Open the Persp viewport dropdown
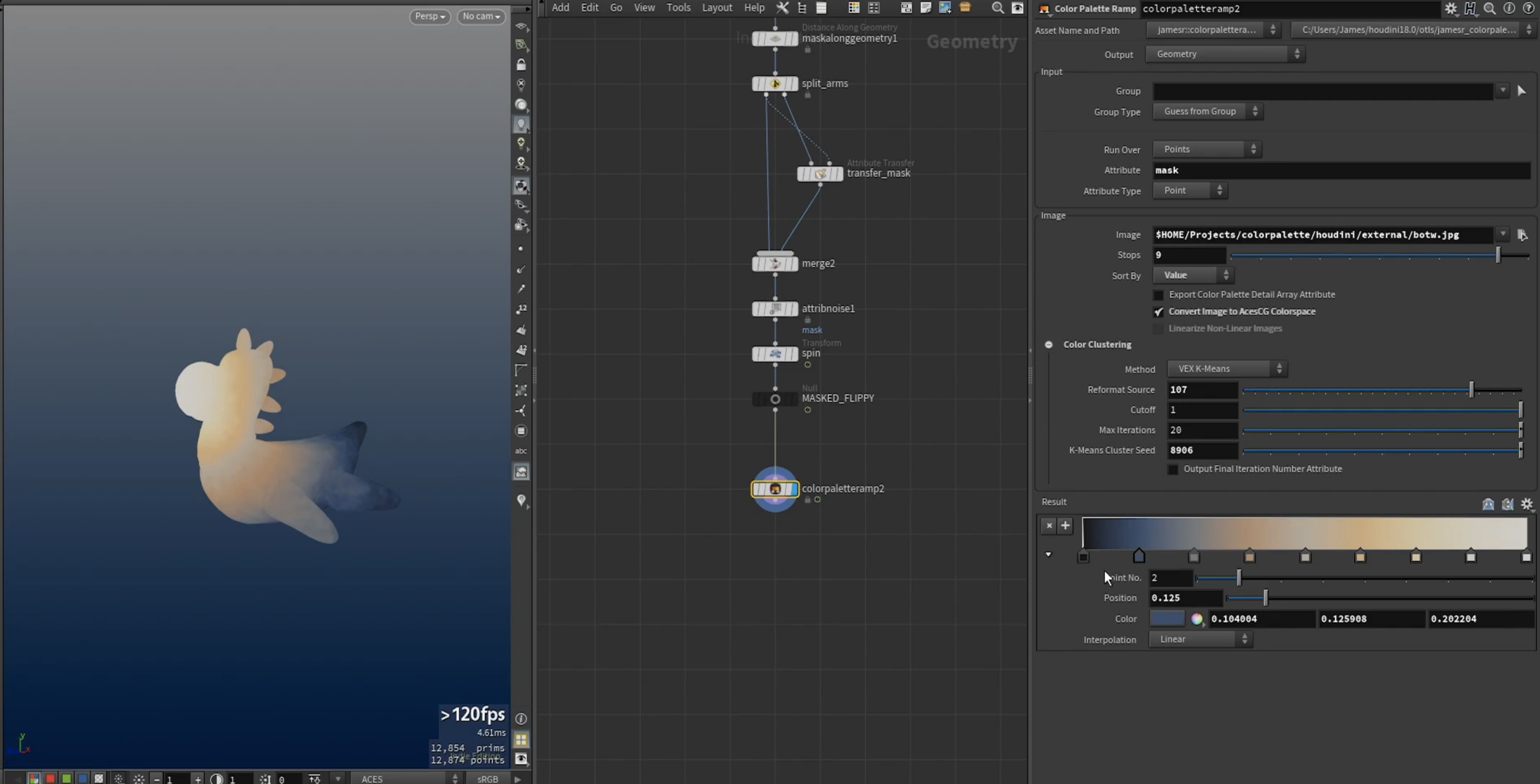Image resolution: width=1540 pixels, height=784 pixels. tap(430, 16)
